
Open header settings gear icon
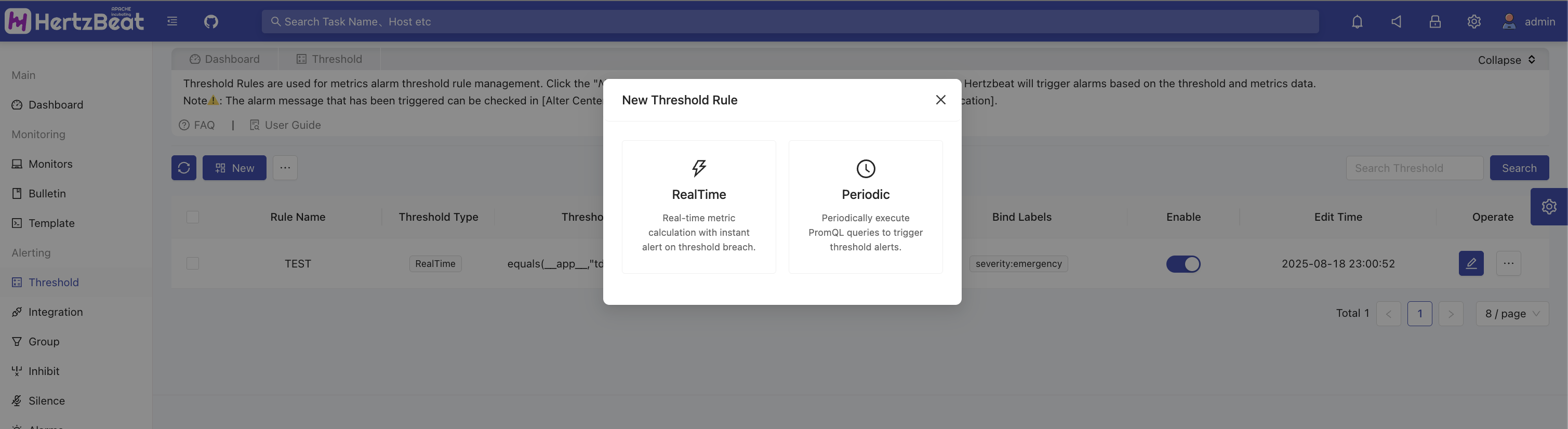coord(1473,22)
